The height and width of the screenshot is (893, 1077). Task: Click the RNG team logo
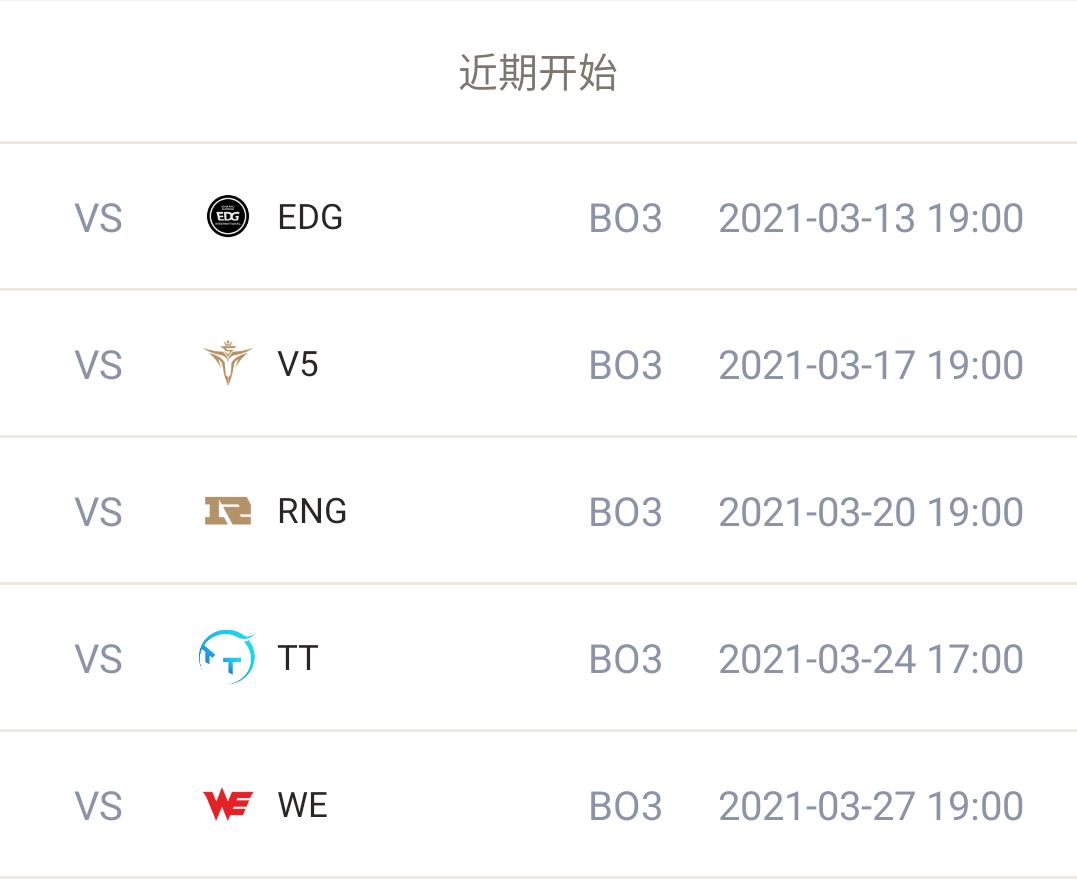tap(228, 511)
